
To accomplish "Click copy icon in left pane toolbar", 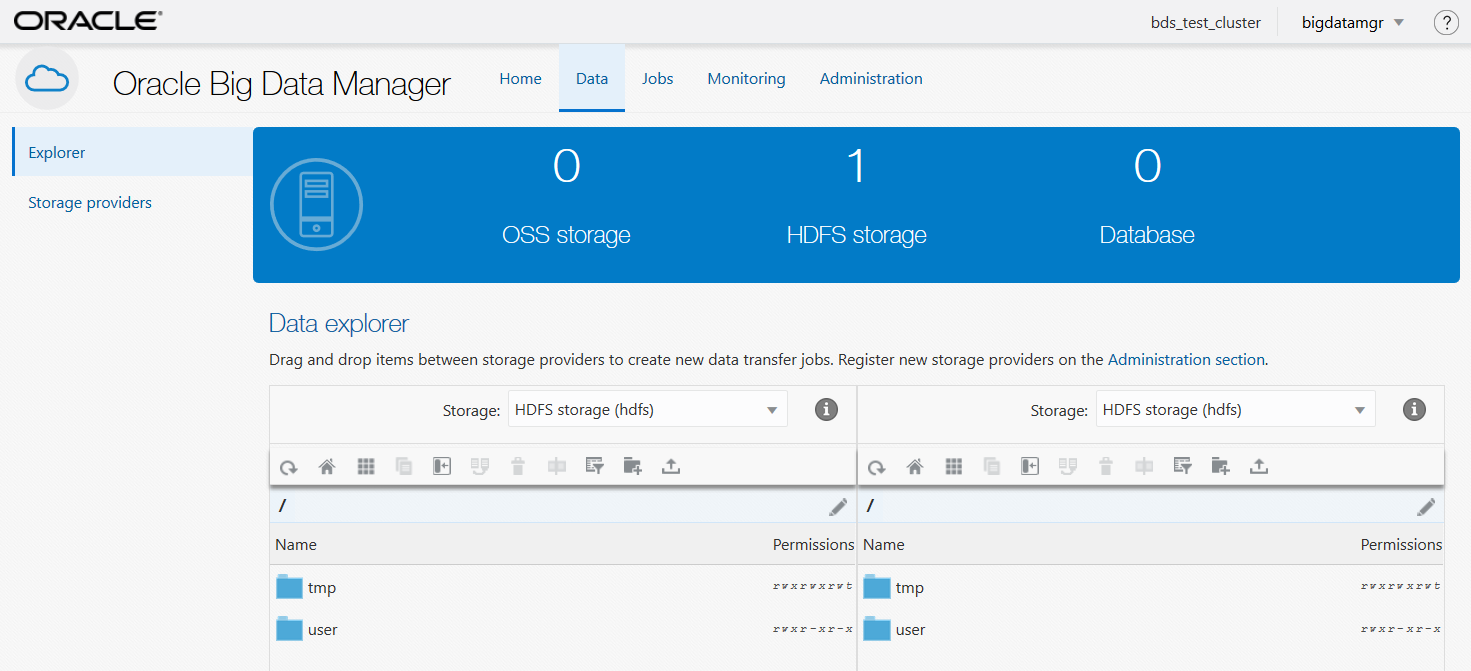I will (404, 466).
